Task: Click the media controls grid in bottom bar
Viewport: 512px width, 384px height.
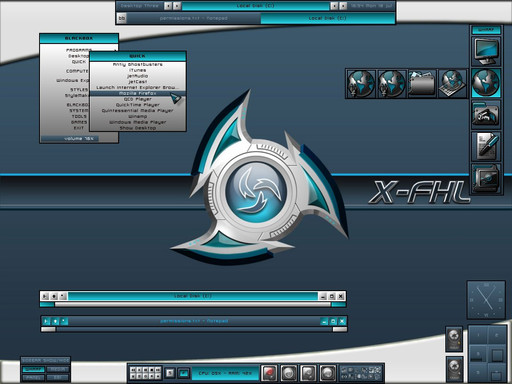Action: tap(145, 373)
